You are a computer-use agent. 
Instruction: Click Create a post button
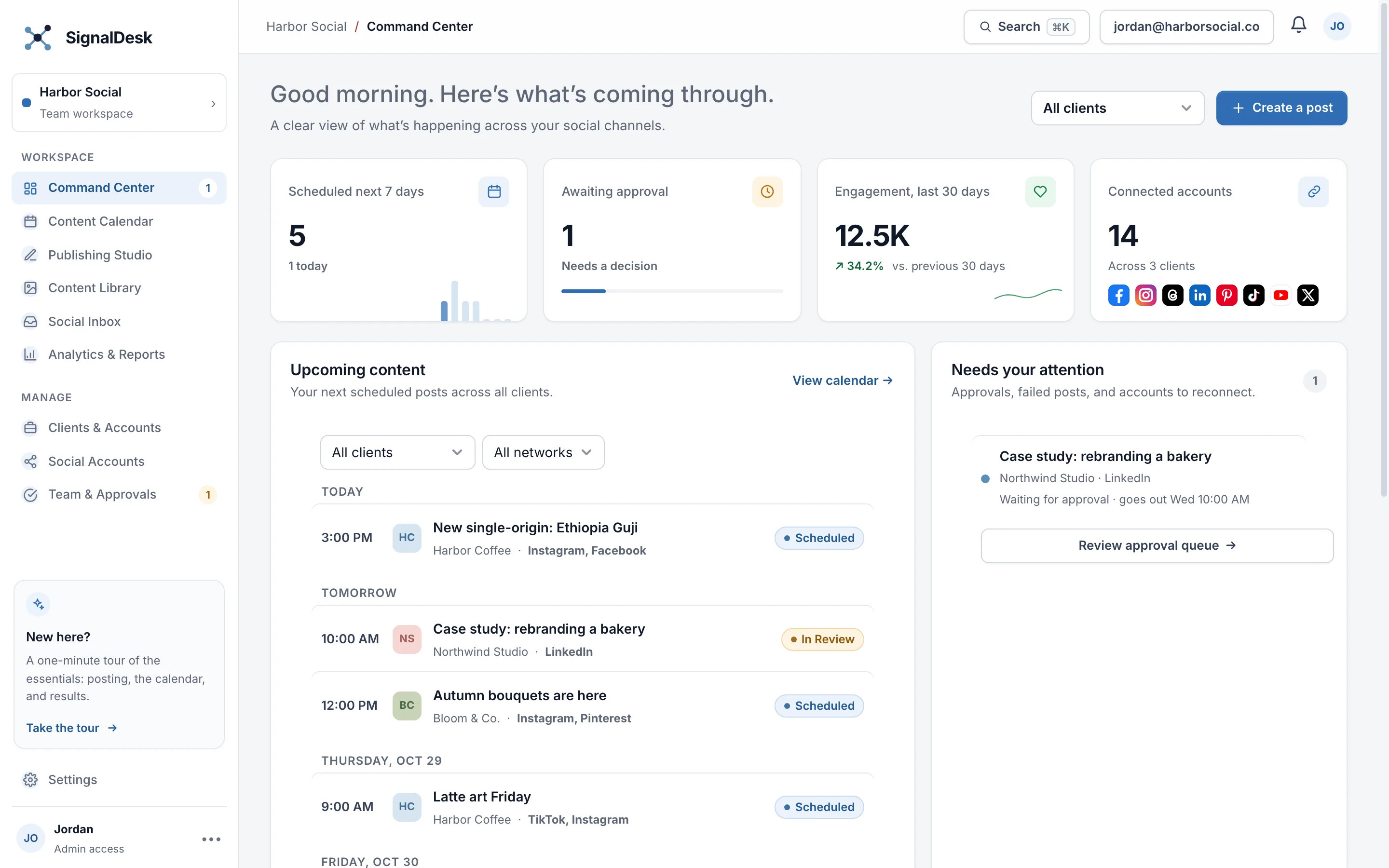pos(1281,108)
